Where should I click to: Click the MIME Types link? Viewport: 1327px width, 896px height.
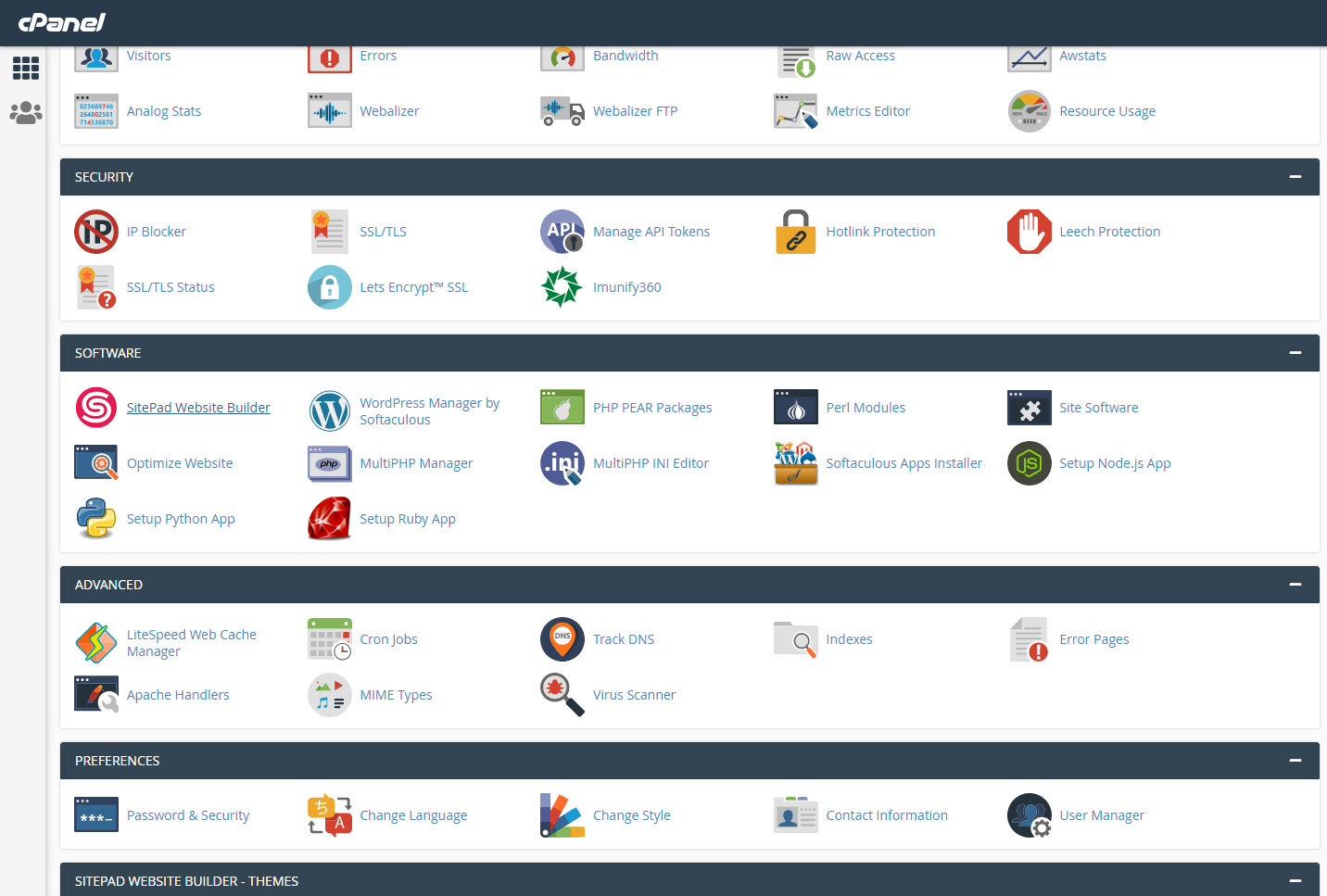click(396, 695)
